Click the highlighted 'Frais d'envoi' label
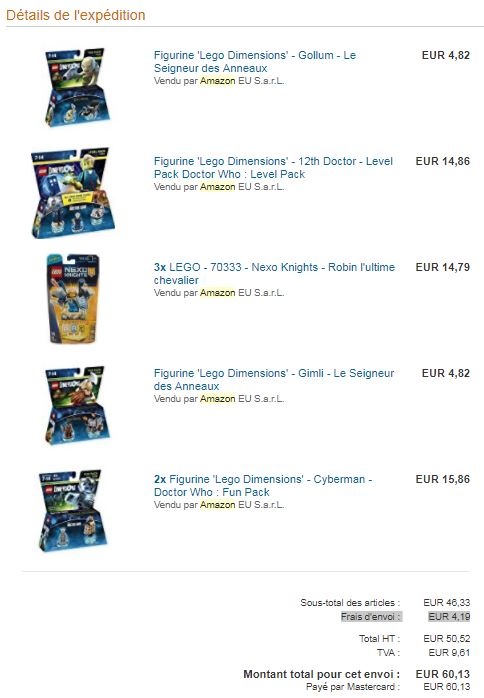The image size is (484, 698). [370, 617]
